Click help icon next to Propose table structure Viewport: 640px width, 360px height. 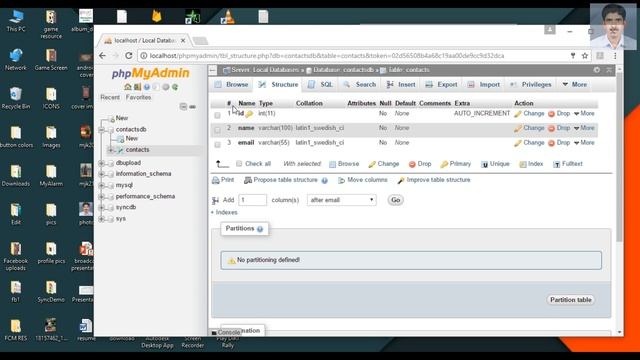[x=324, y=180]
